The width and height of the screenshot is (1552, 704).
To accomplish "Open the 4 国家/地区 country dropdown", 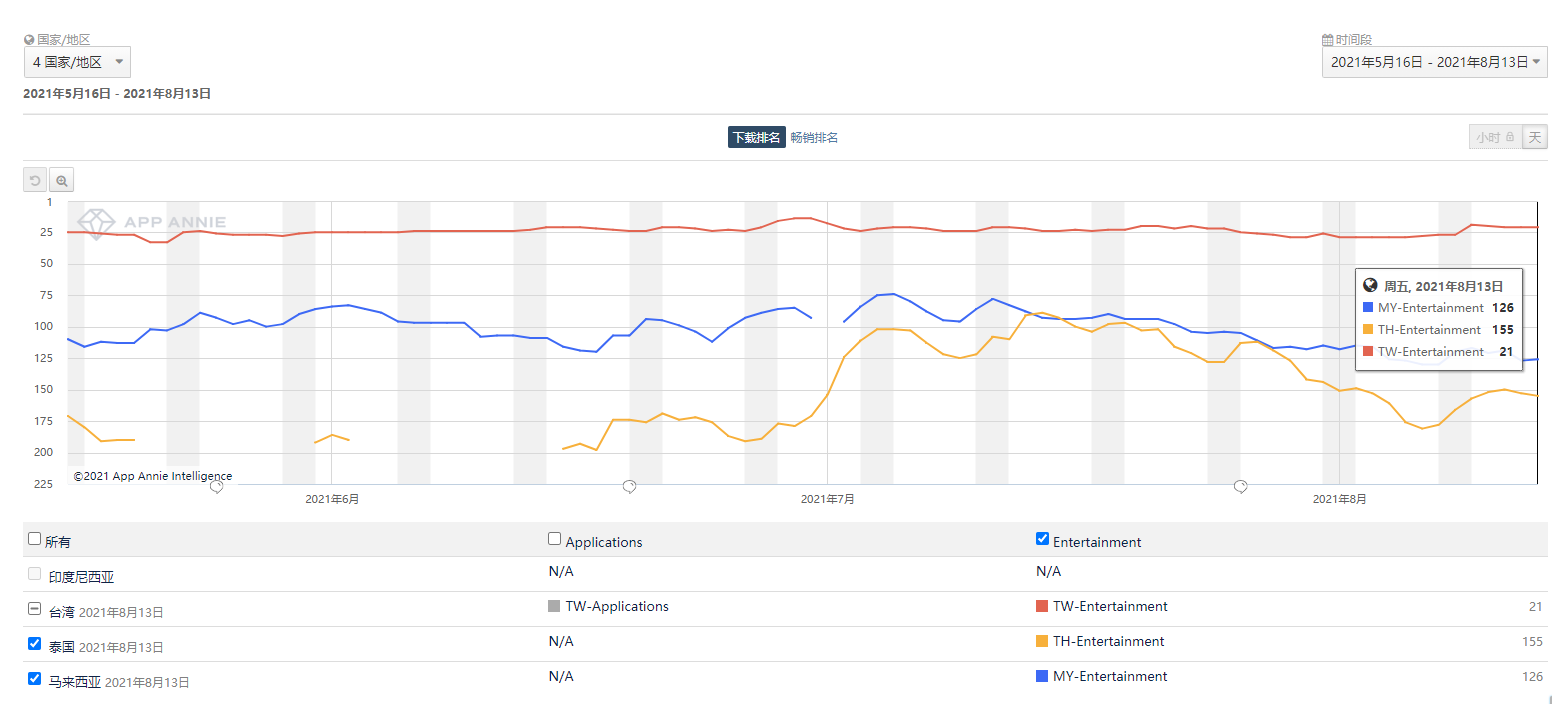I will [x=77, y=62].
